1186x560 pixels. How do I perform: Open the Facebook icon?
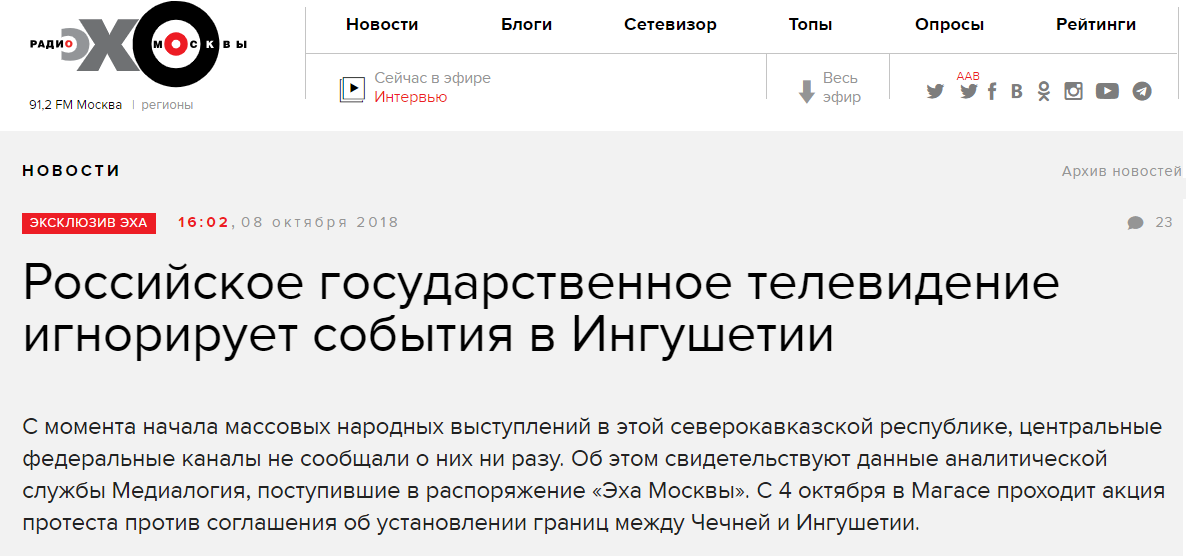tap(992, 92)
